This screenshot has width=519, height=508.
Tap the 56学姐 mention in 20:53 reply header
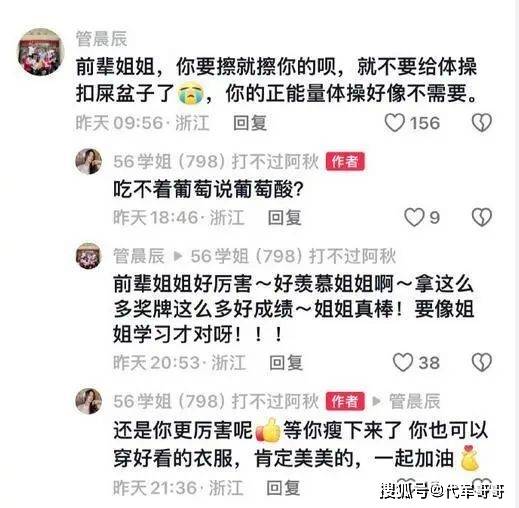coord(293,256)
